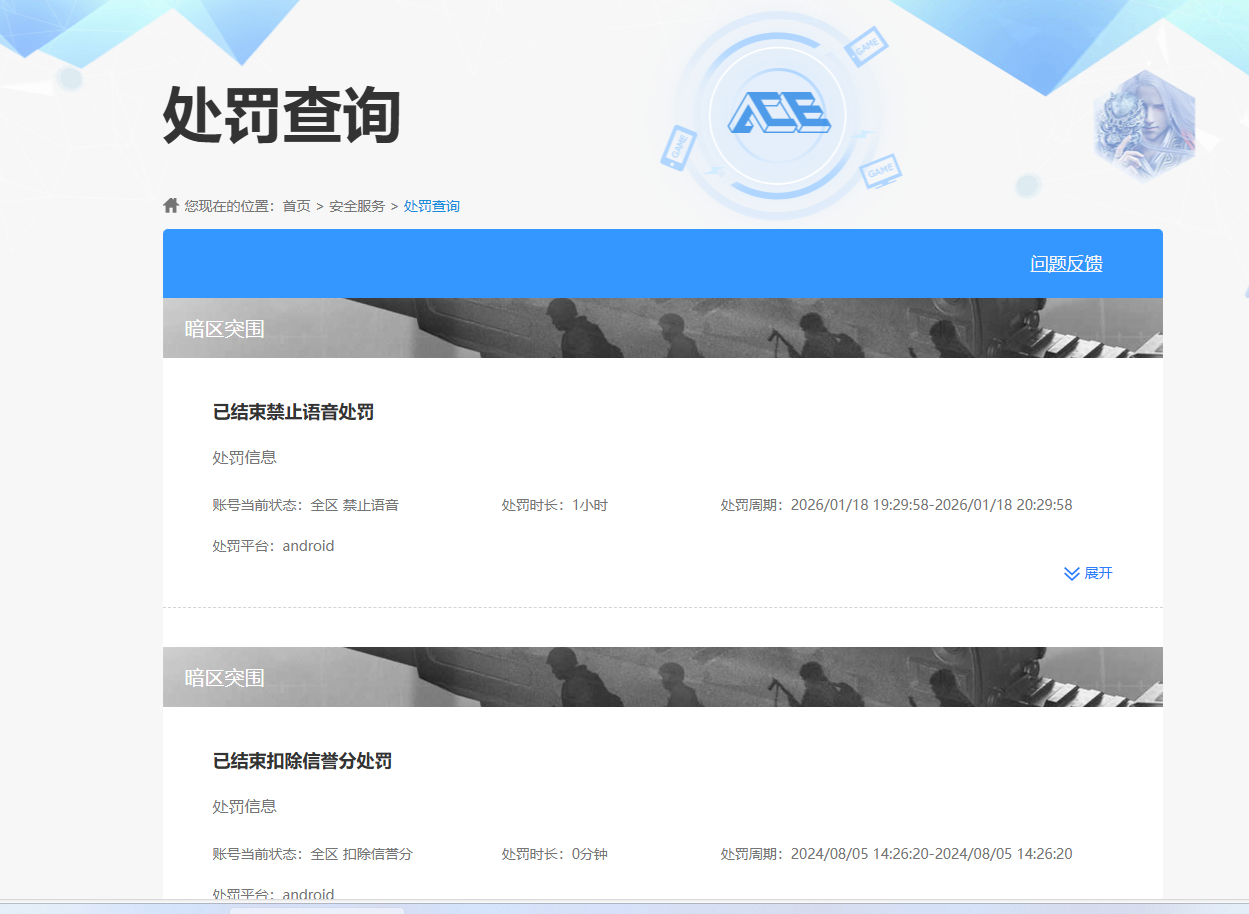The width and height of the screenshot is (1249, 914).
Task: Click 处罚信息 label under 禁止语音处罚
Action: [x=245, y=457]
